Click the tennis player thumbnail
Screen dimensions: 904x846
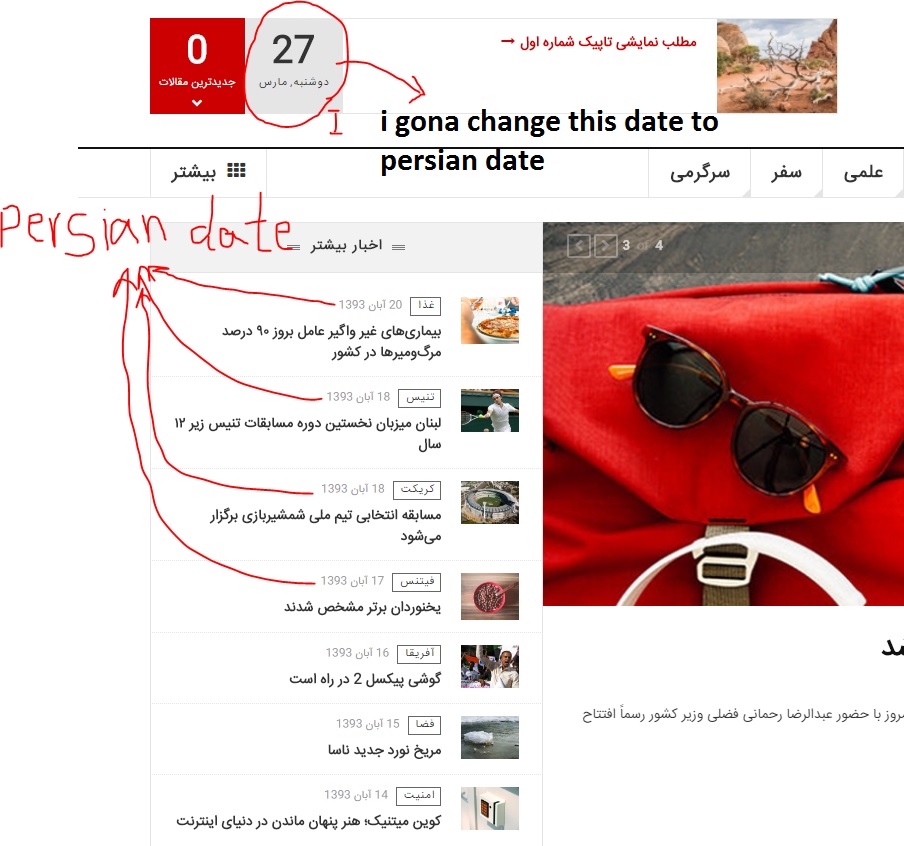(x=490, y=411)
